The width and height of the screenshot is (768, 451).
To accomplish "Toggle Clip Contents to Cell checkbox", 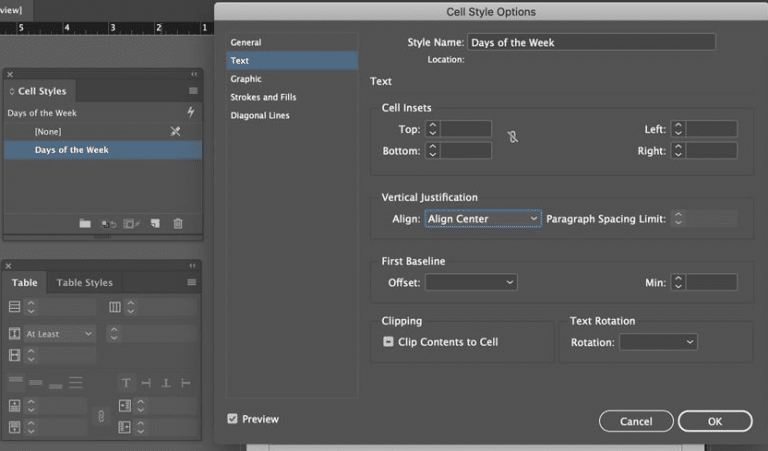I will pos(388,342).
